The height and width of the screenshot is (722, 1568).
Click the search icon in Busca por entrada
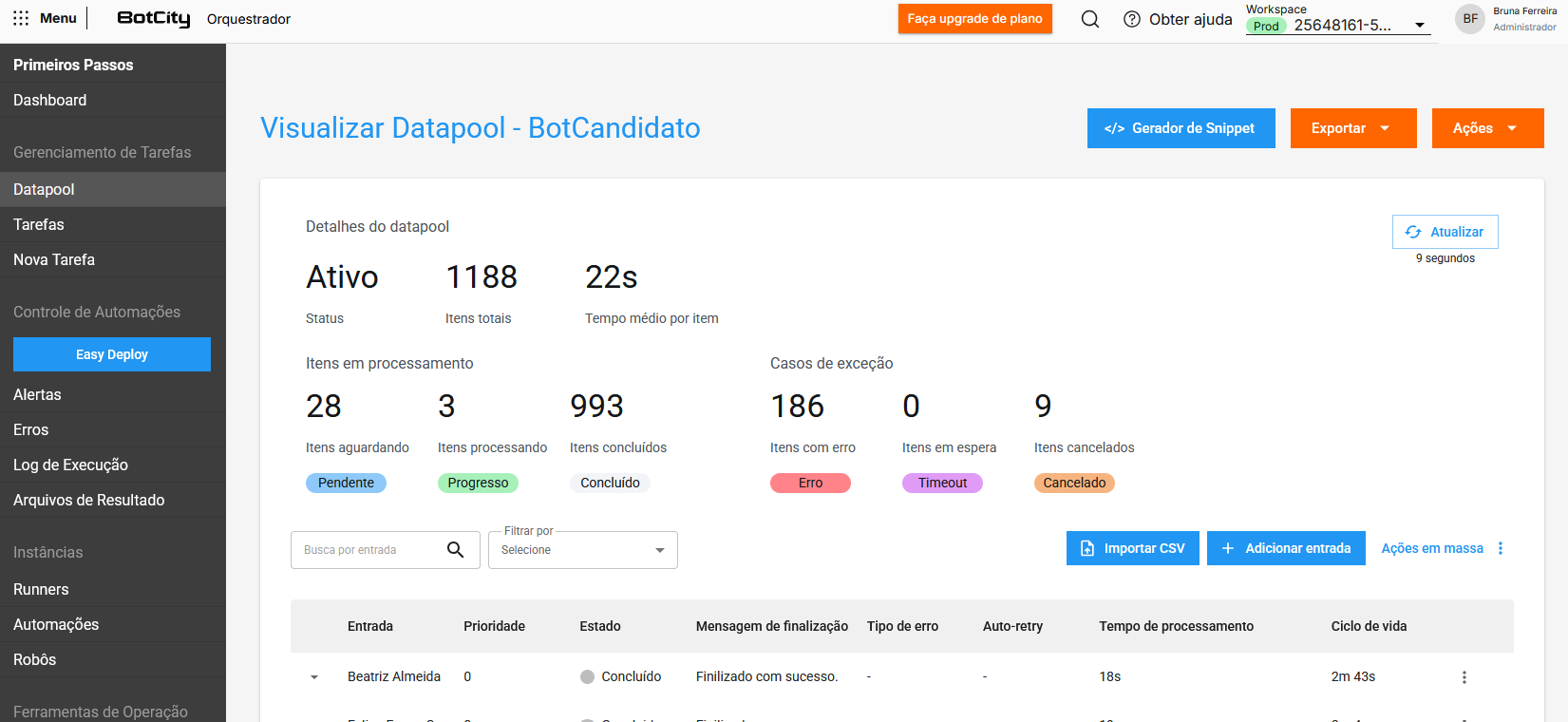coord(456,550)
